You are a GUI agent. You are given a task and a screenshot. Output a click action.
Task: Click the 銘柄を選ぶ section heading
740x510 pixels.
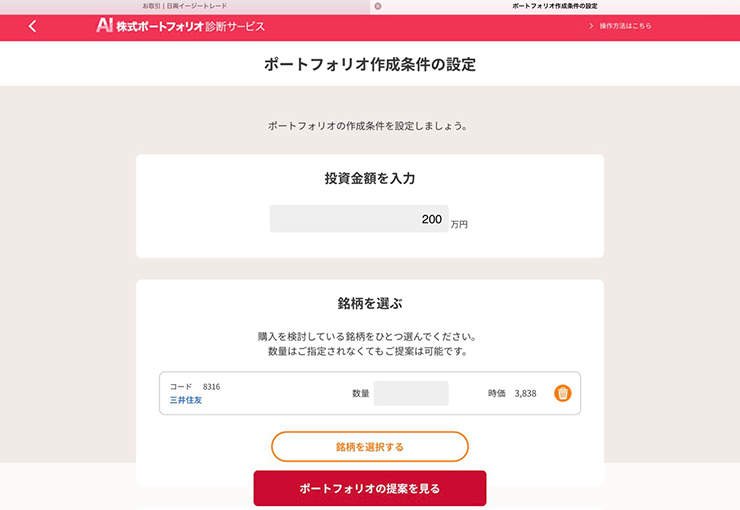(x=370, y=303)
